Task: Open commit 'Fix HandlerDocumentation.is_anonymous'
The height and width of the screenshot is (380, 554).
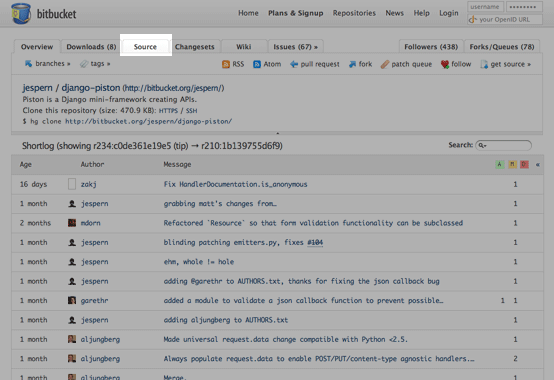Action: click(x=235, y=184)
